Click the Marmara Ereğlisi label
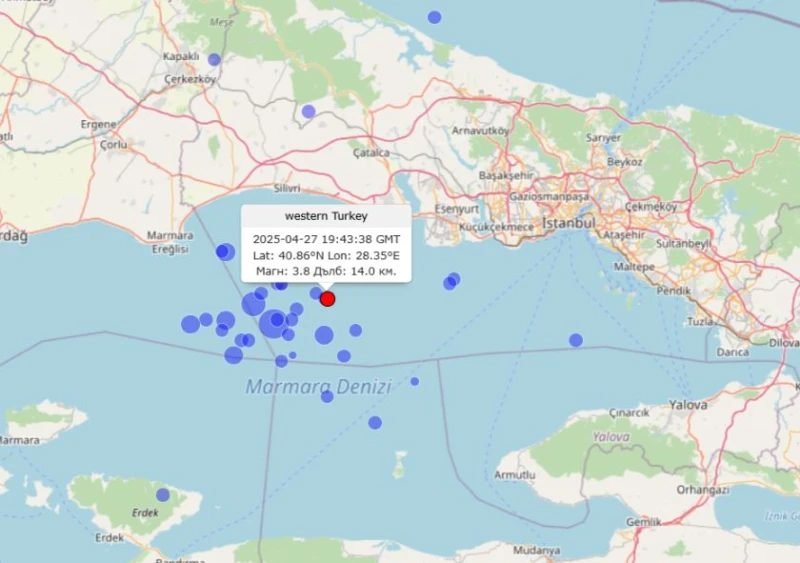 tap(170, 242)
